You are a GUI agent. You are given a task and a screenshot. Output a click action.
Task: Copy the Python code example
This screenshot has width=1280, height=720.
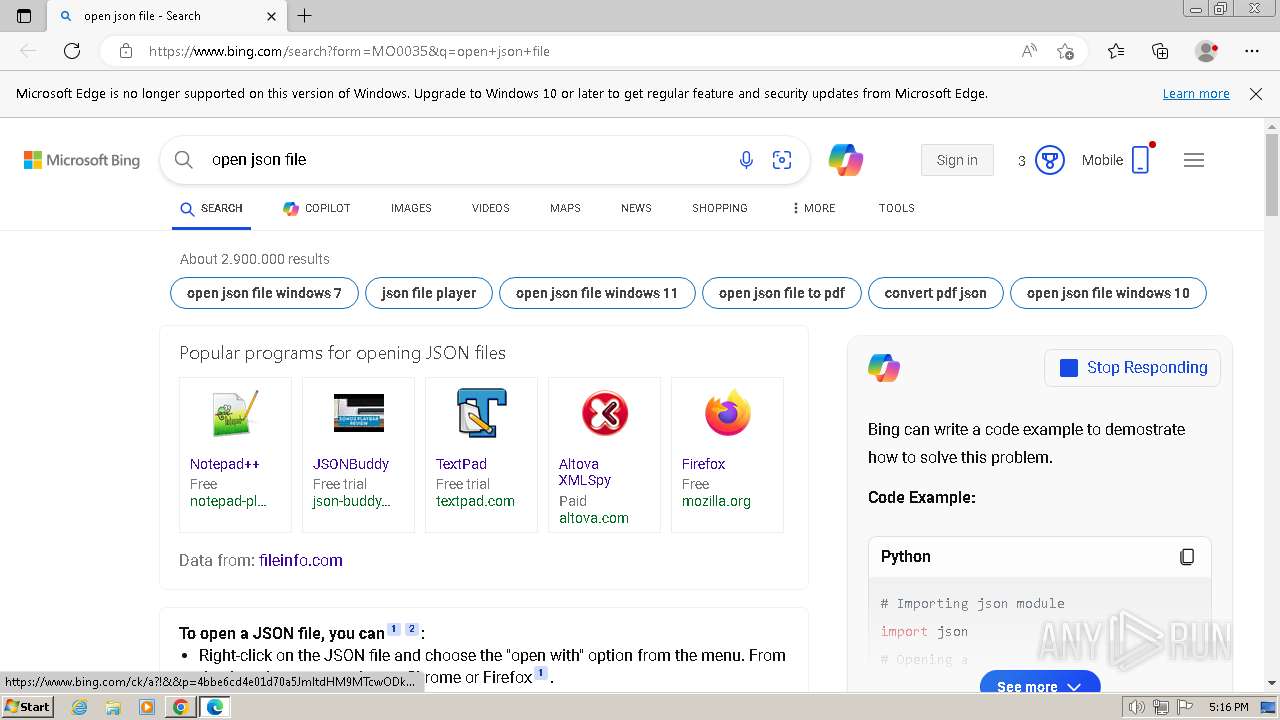pos(1187,557)
